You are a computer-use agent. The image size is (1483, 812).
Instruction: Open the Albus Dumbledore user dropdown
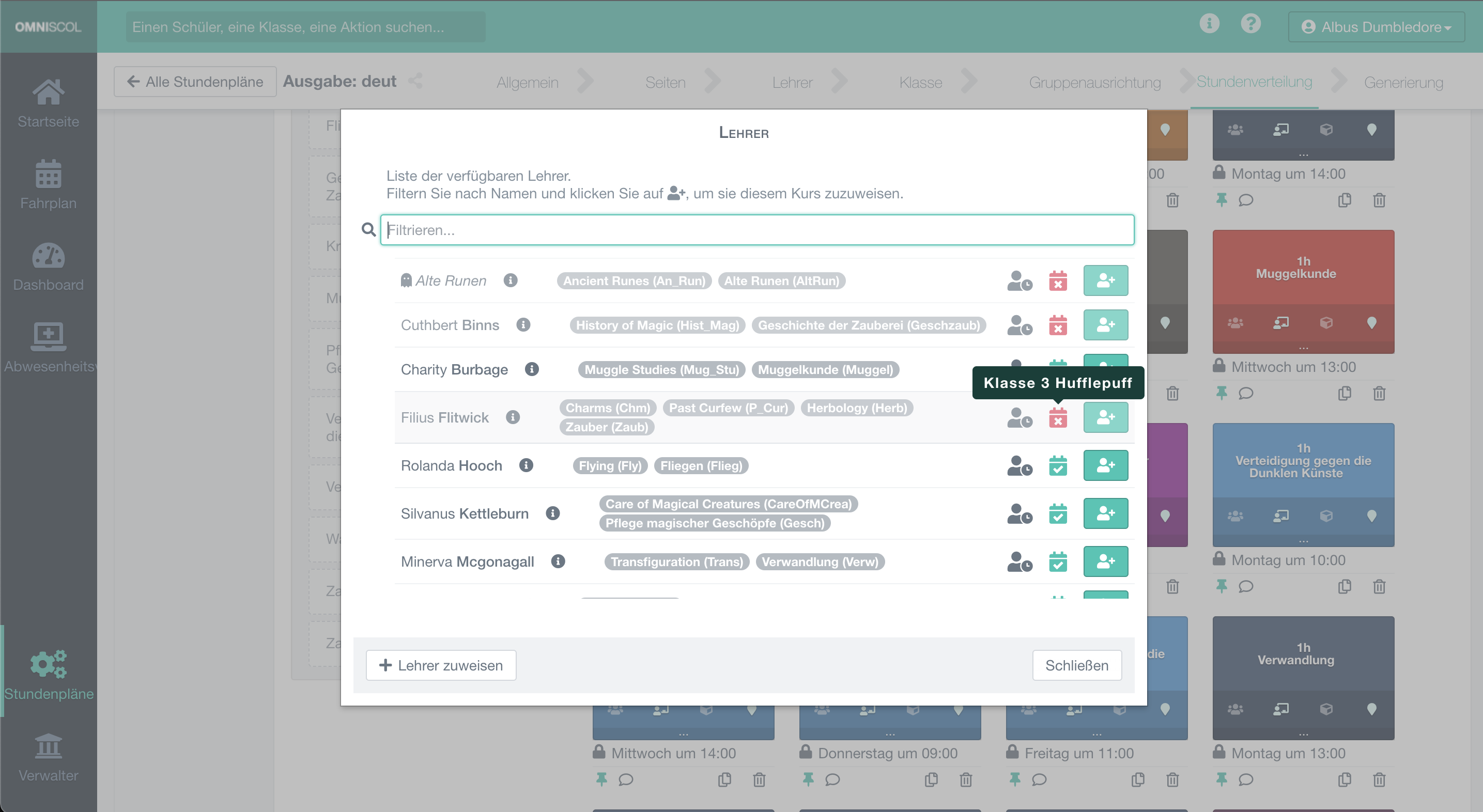point(1376,27)
